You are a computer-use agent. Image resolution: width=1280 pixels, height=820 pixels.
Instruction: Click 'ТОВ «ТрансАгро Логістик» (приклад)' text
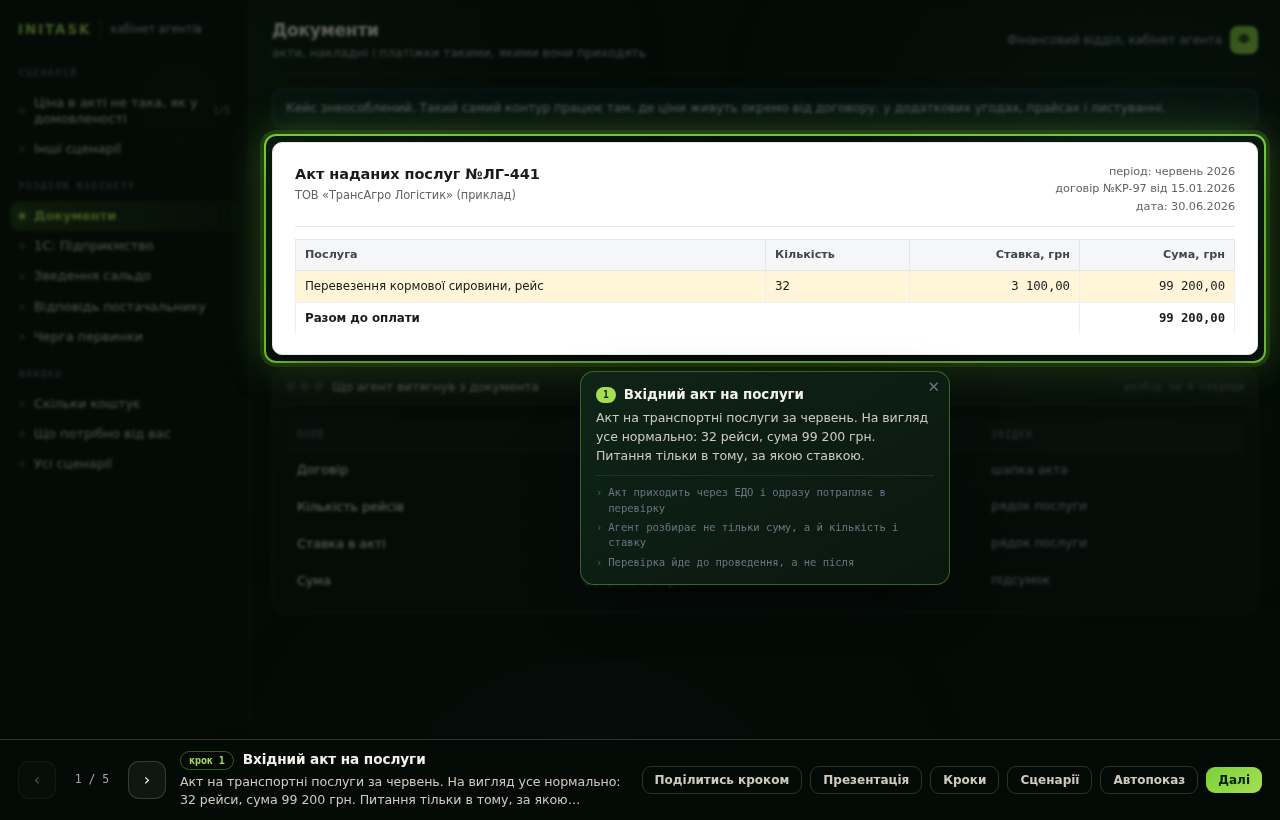(405, 195)
